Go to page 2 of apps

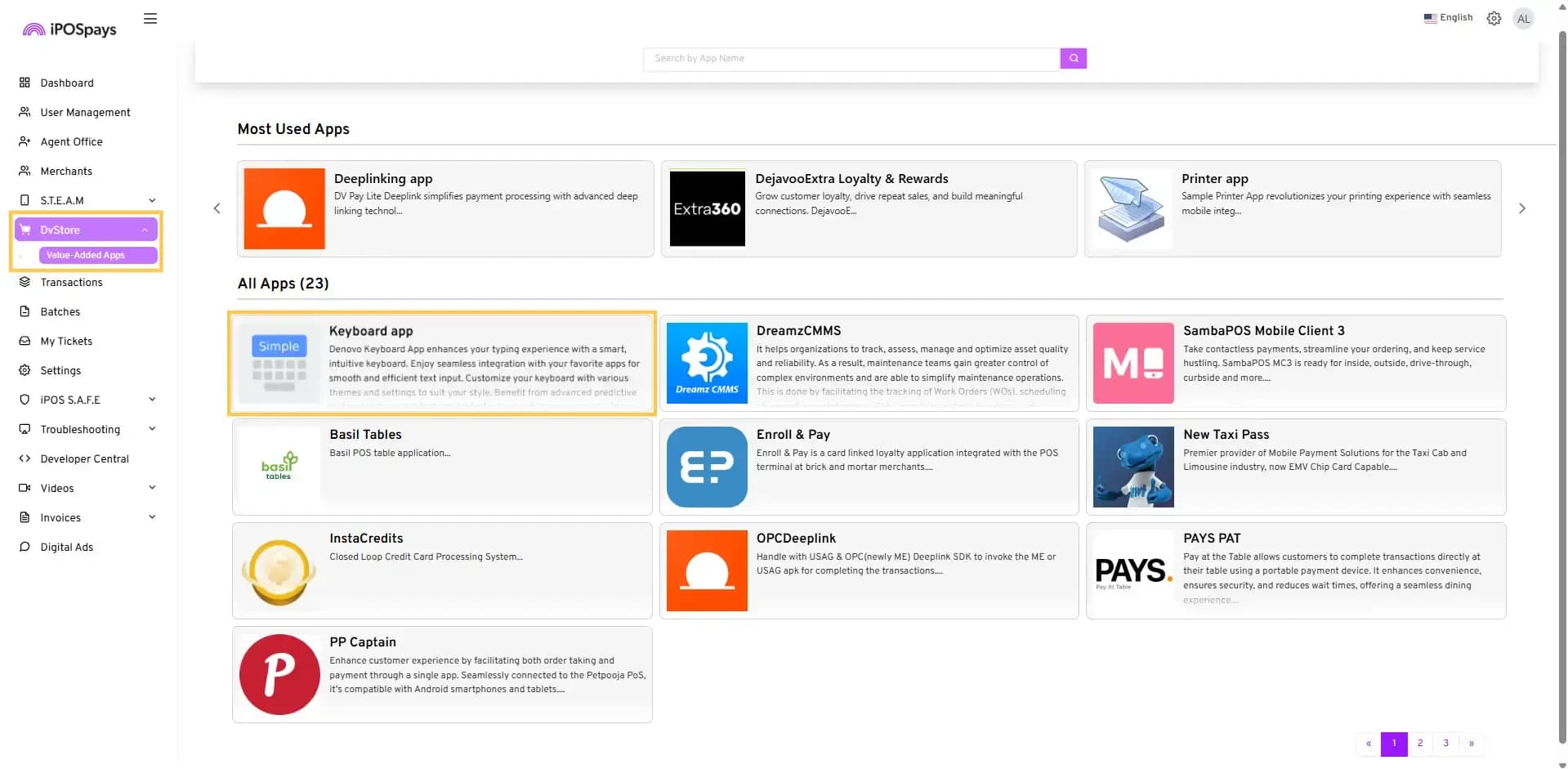pos(1420,744)
